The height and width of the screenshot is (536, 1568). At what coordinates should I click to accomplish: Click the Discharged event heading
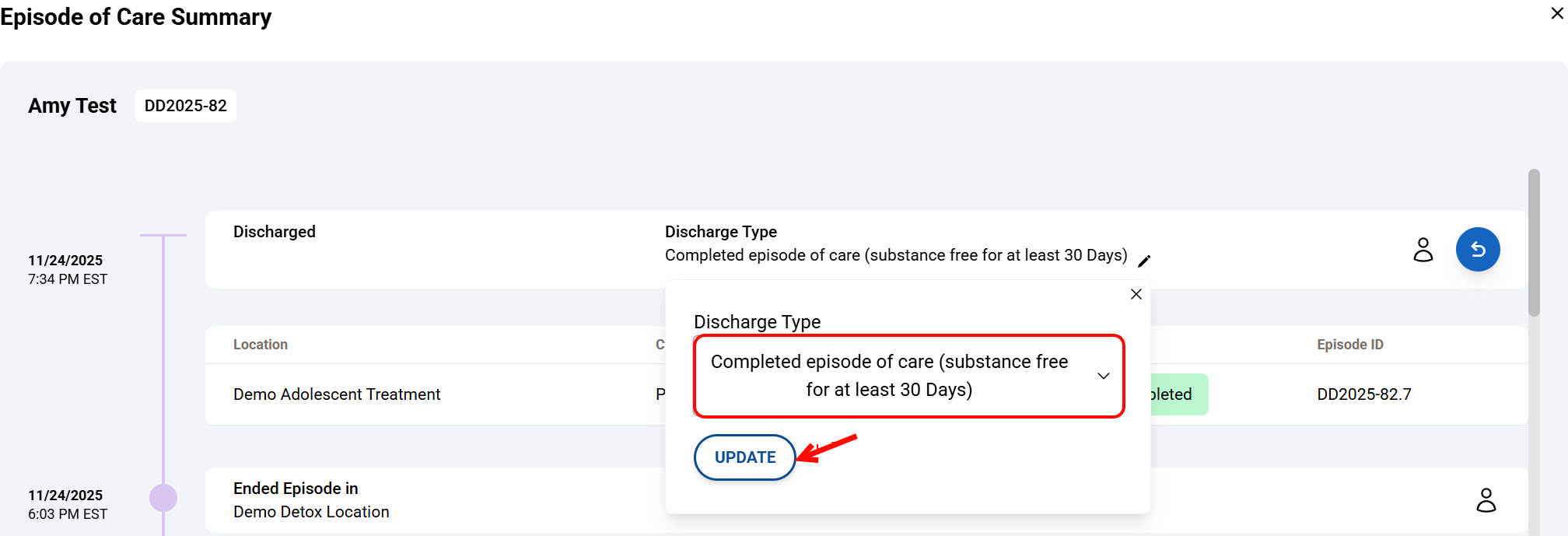click(x=275, y=232)
